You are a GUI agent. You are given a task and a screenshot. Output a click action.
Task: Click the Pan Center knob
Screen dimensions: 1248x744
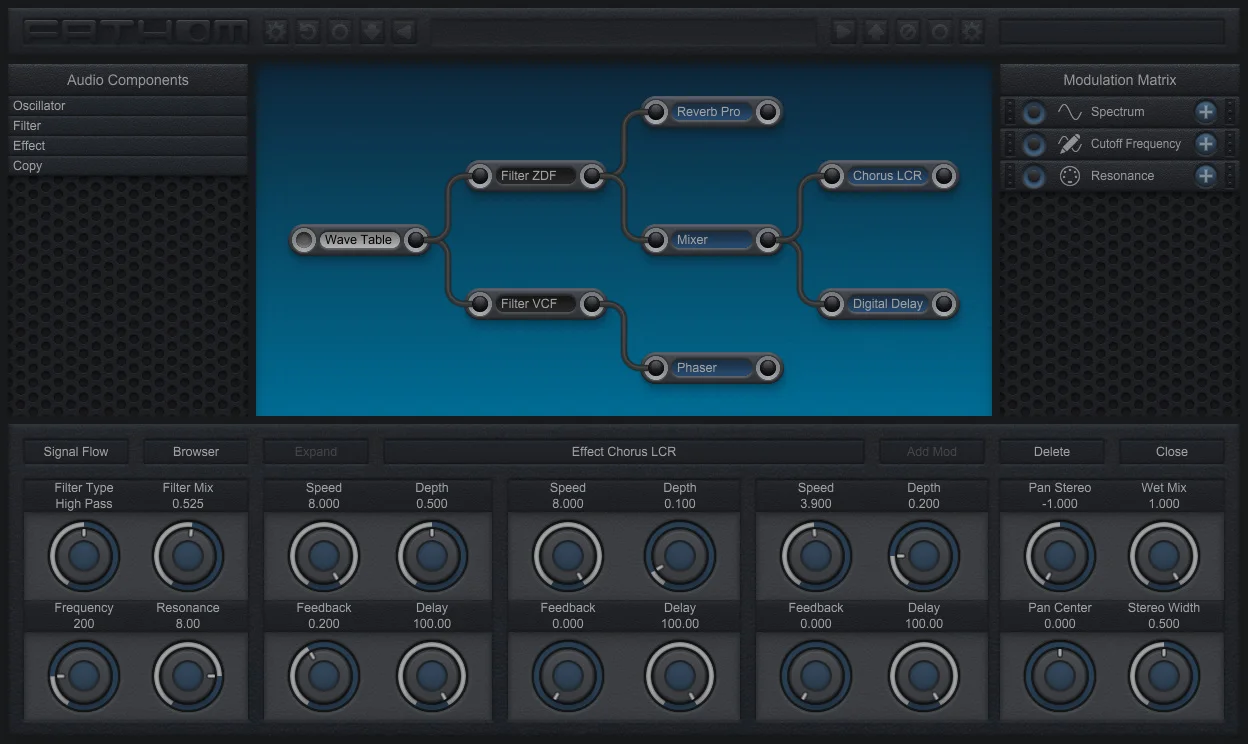click(1060, 676)
